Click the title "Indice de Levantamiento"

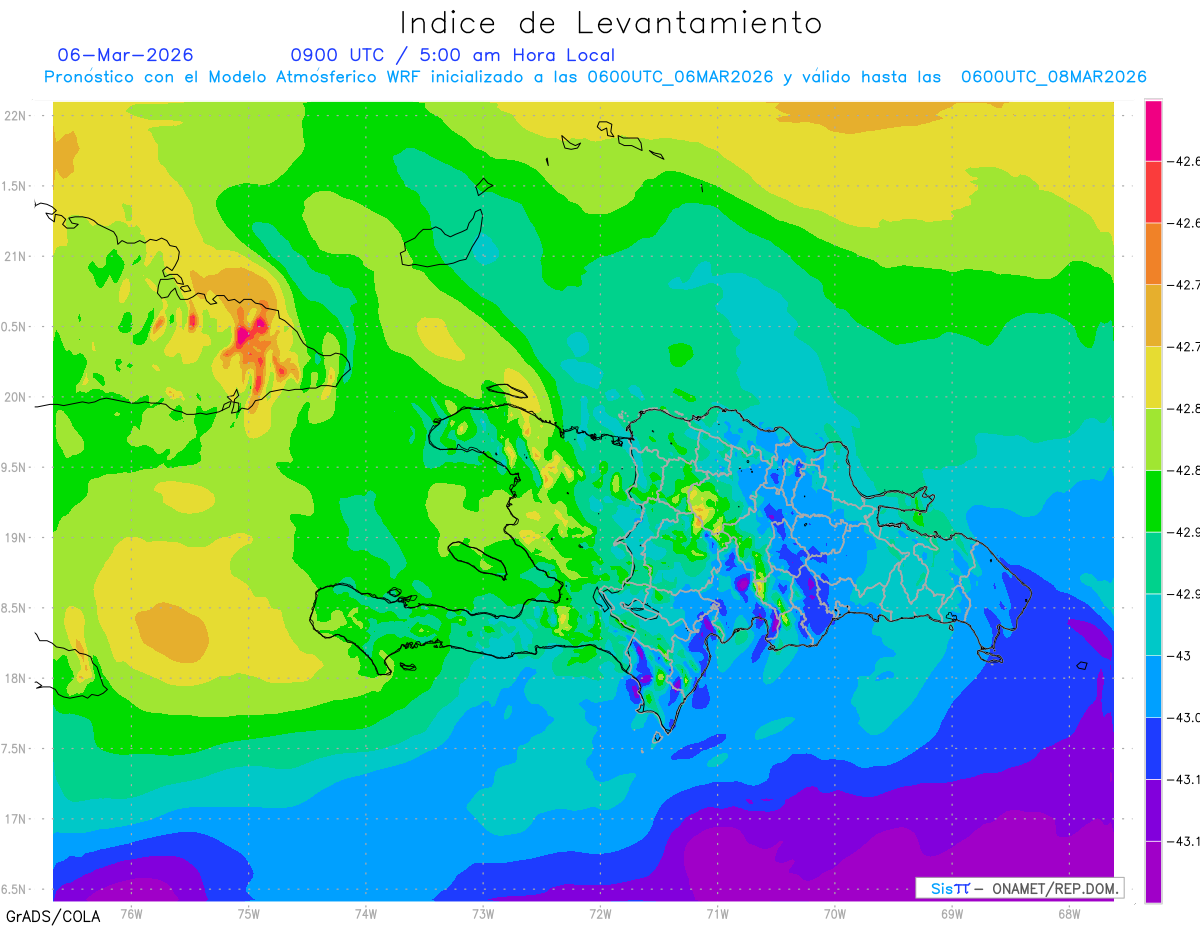[x=611, y=23]
